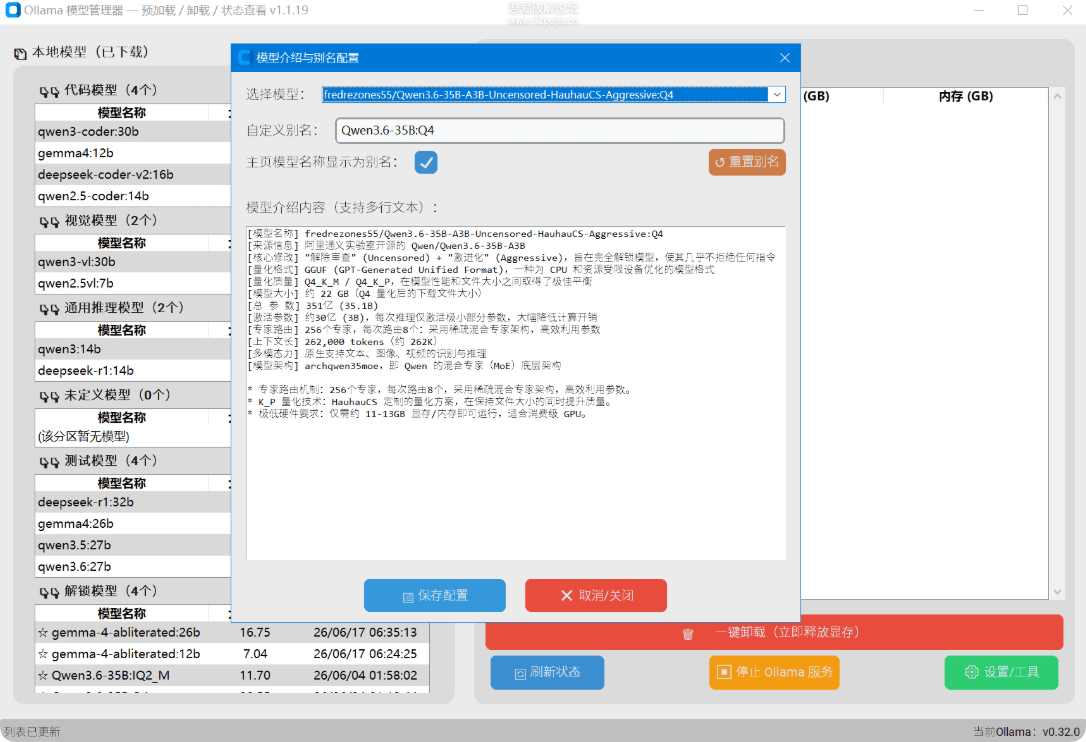Select gemma4:26b test model
The image size is (1086, 742).
pyautogui.click(x=133, y=524)
